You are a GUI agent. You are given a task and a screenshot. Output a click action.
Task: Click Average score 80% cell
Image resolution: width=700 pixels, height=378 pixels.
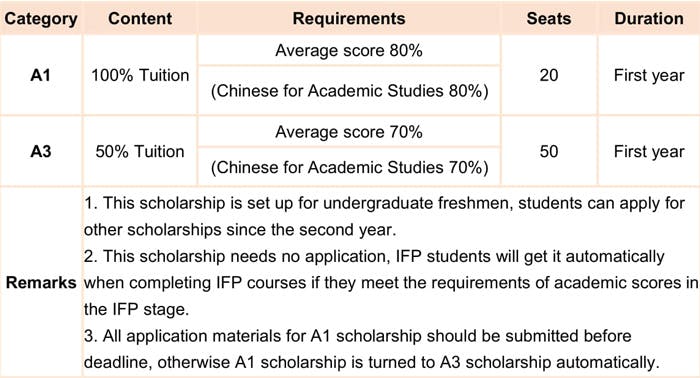point(349,50)
